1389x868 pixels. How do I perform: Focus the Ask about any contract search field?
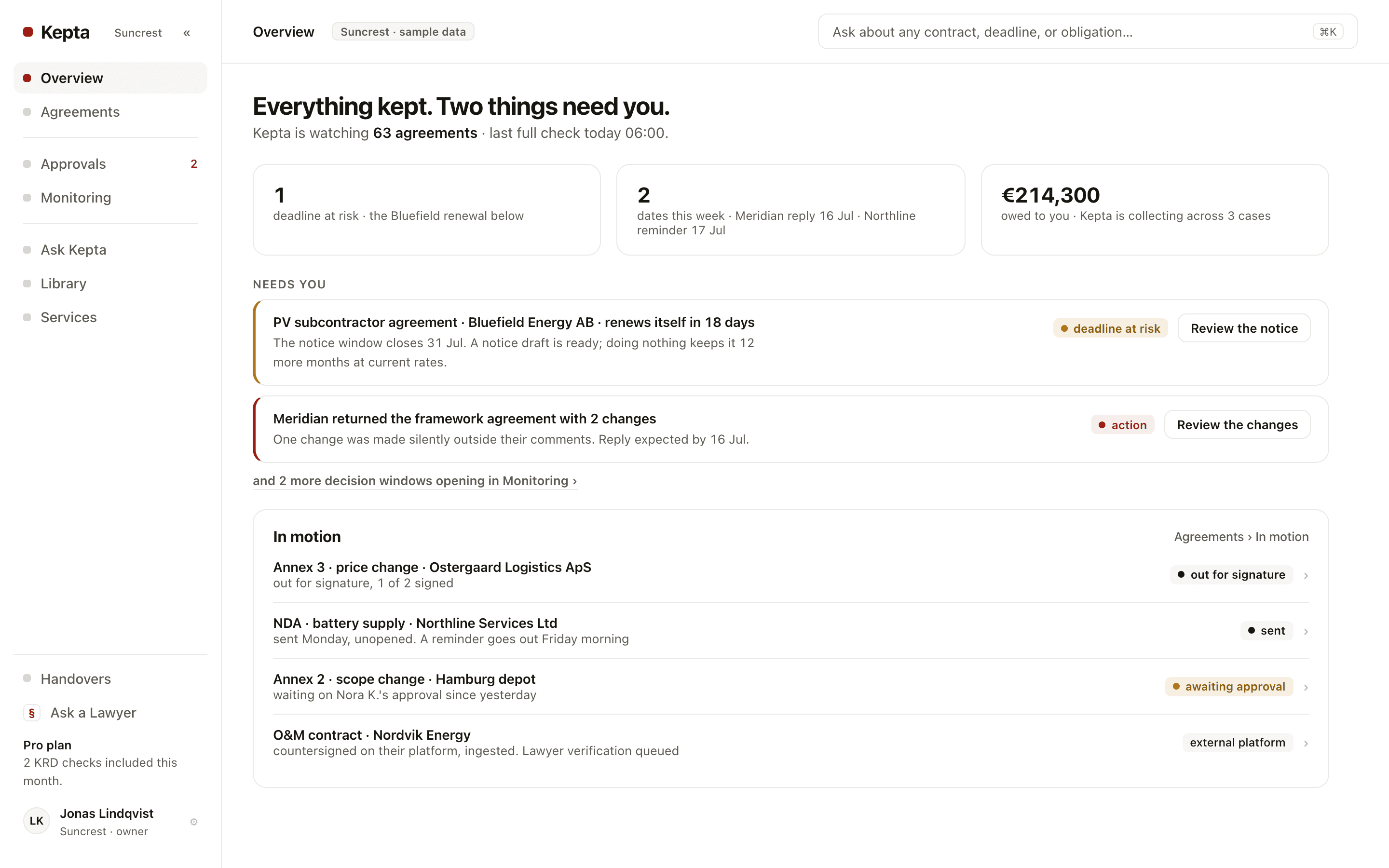click(x=1087, y=31)
